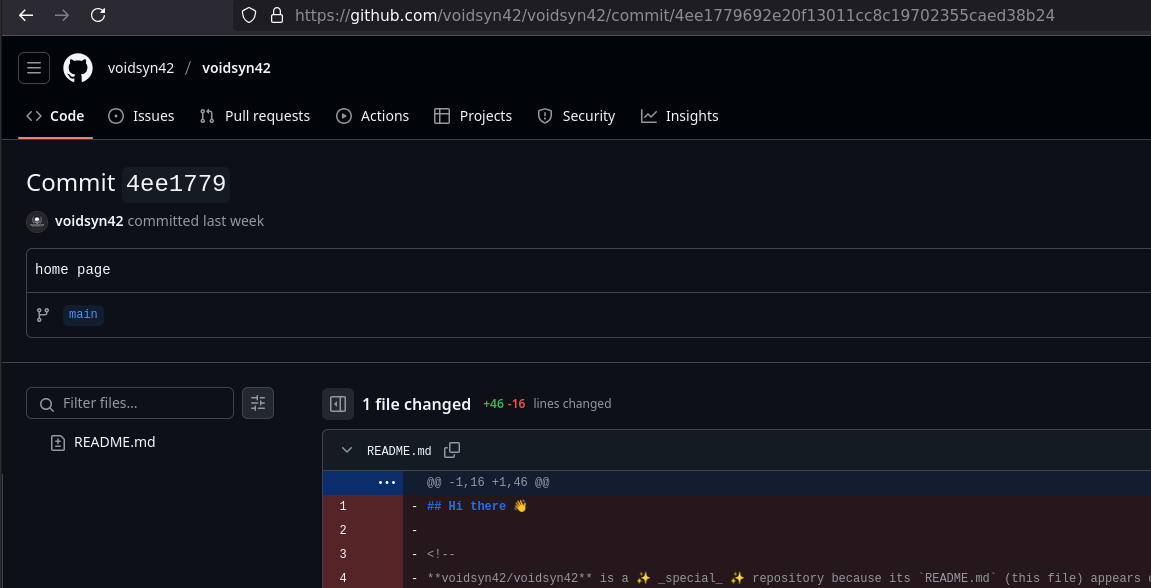This screenshot has height=588, width=1151.
Task: Click voidsyn42's avatar next to commit info
Action: pos(37,221)
